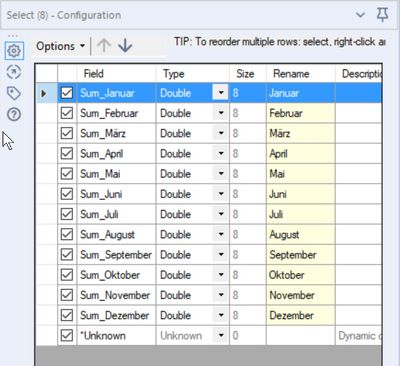The image size is (400, 366).
Task: Click the Rename column header
Action: pyautogui.click(x=301, y=73)
